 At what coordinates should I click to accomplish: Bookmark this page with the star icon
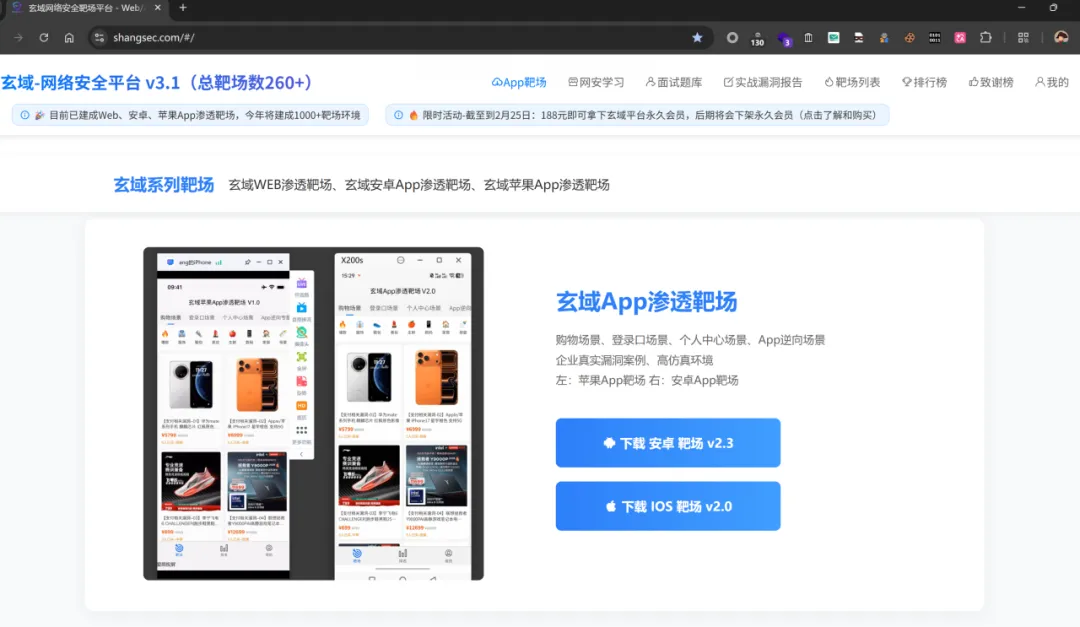pyautogui.click(x=697, y=38)
